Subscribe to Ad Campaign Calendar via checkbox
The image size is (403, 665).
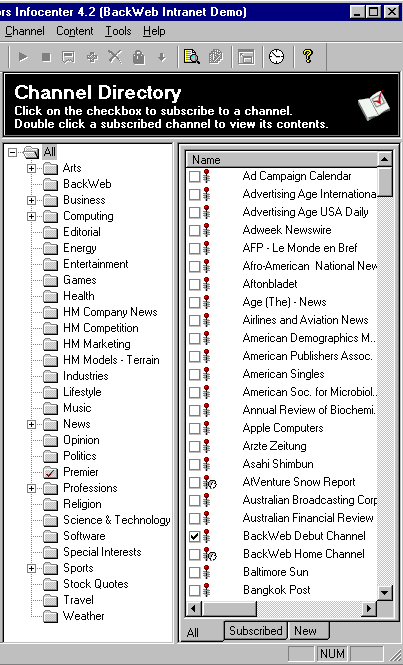coord(194,176)
